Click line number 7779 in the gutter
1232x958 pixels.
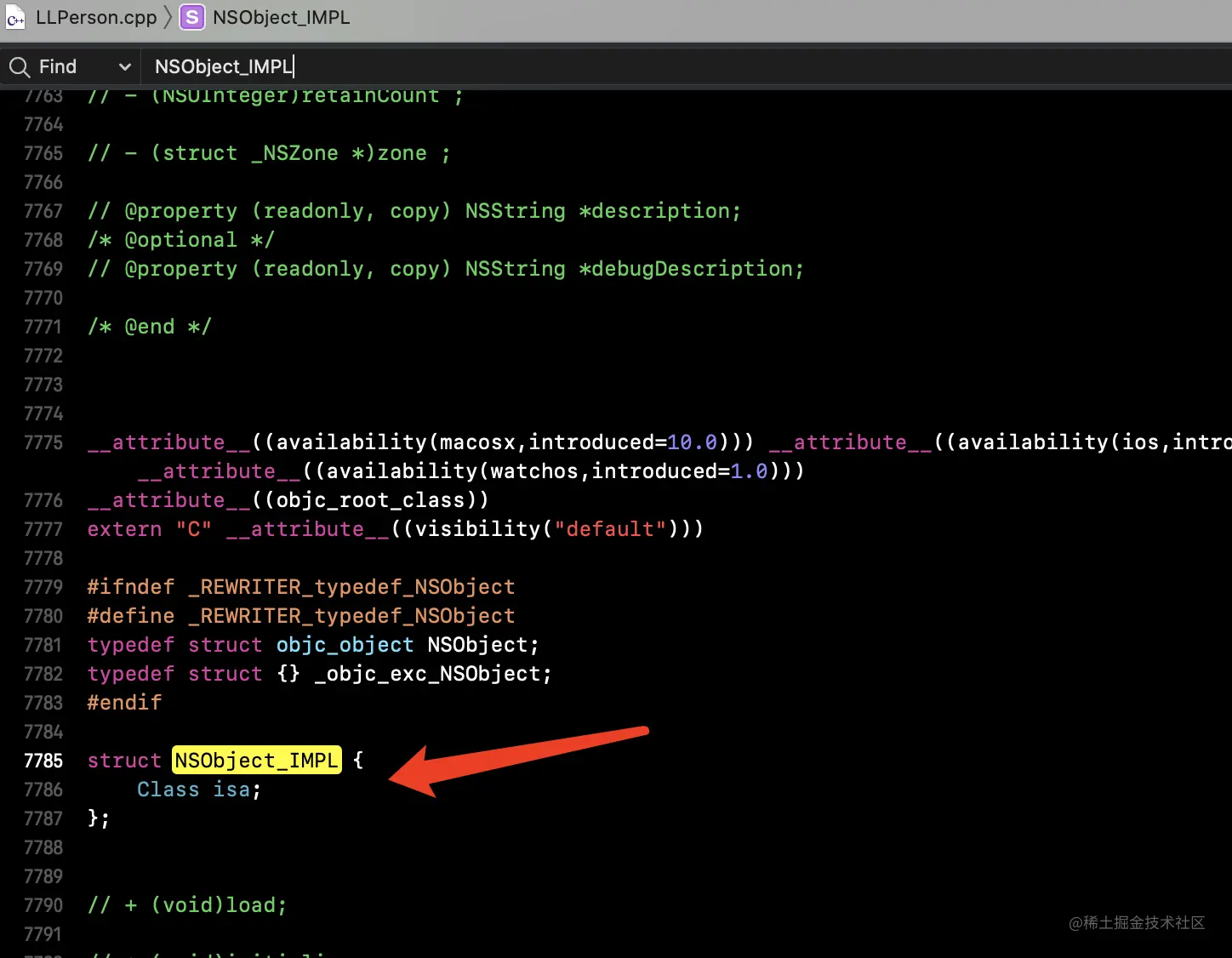(x=43, y=586)
